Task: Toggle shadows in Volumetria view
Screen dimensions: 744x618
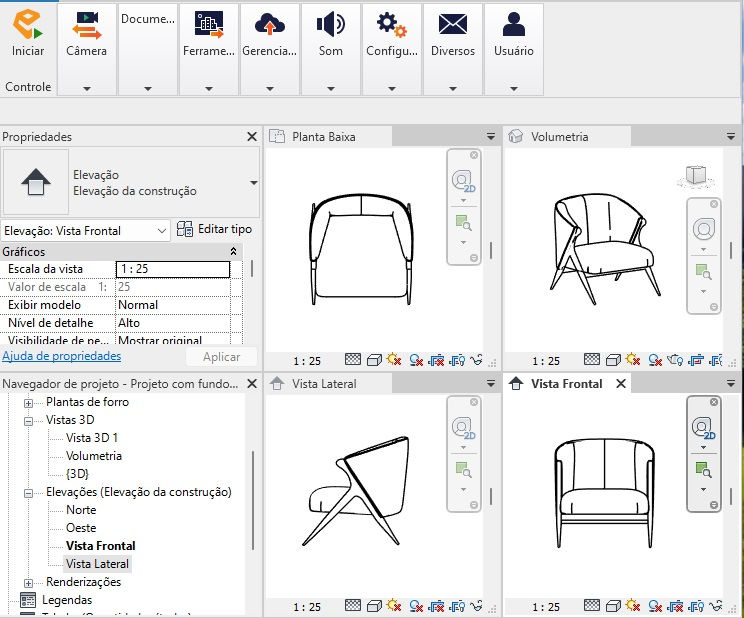Action: tap(655, 360)
